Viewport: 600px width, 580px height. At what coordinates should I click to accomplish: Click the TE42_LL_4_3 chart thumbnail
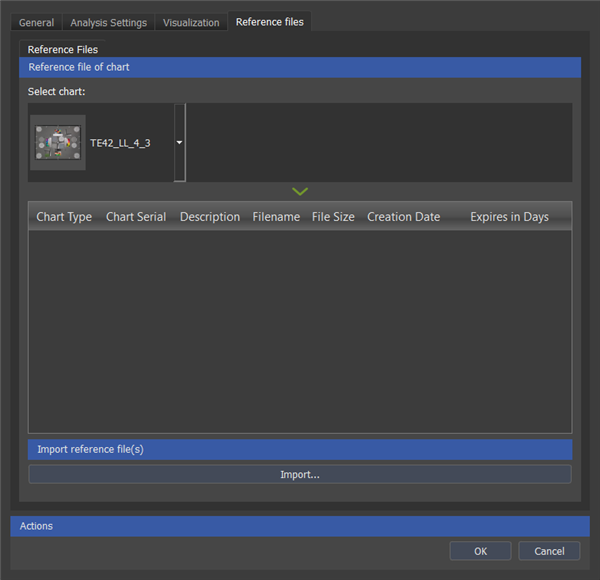[58, 142]
